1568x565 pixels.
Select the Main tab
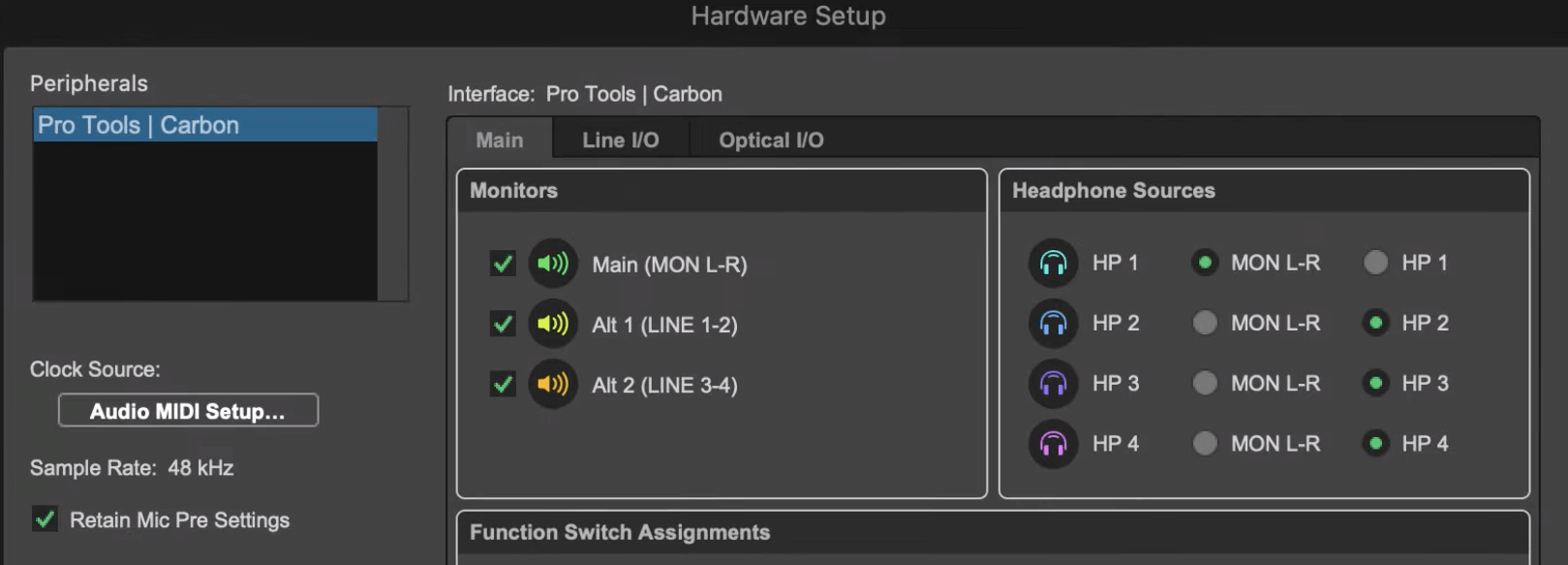click(500, 140)
